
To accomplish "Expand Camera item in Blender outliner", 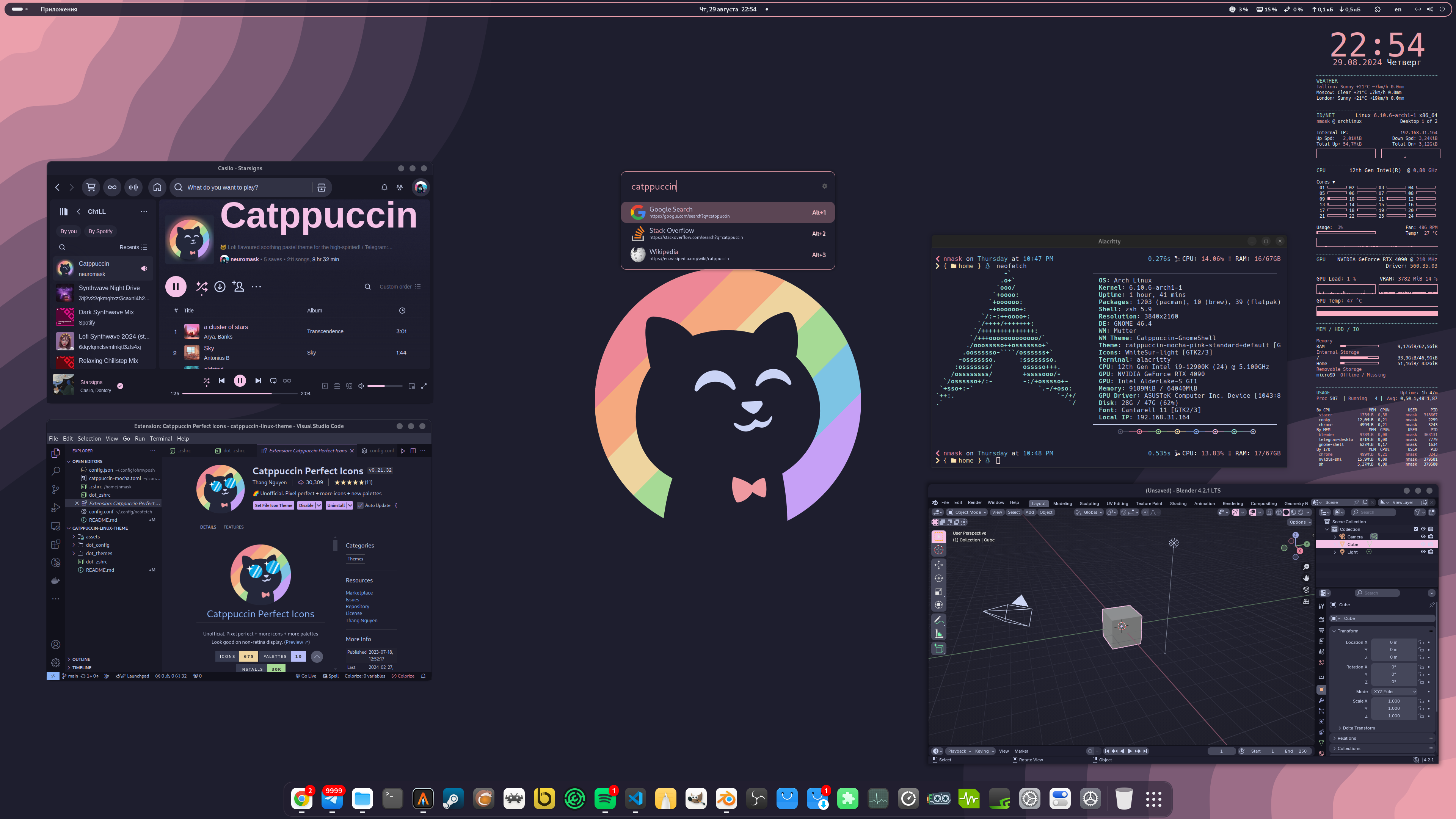I will click(1335, 537).
